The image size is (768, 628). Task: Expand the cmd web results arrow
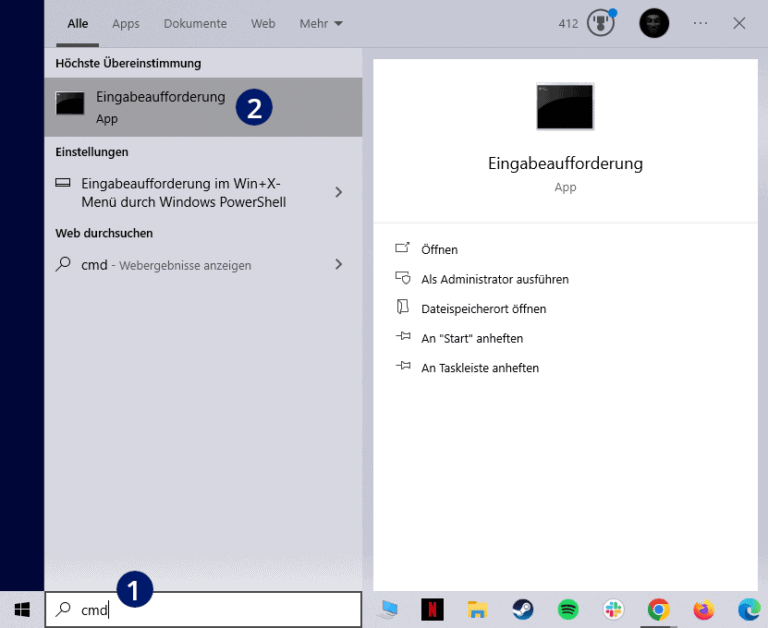(x=339, y=265)
